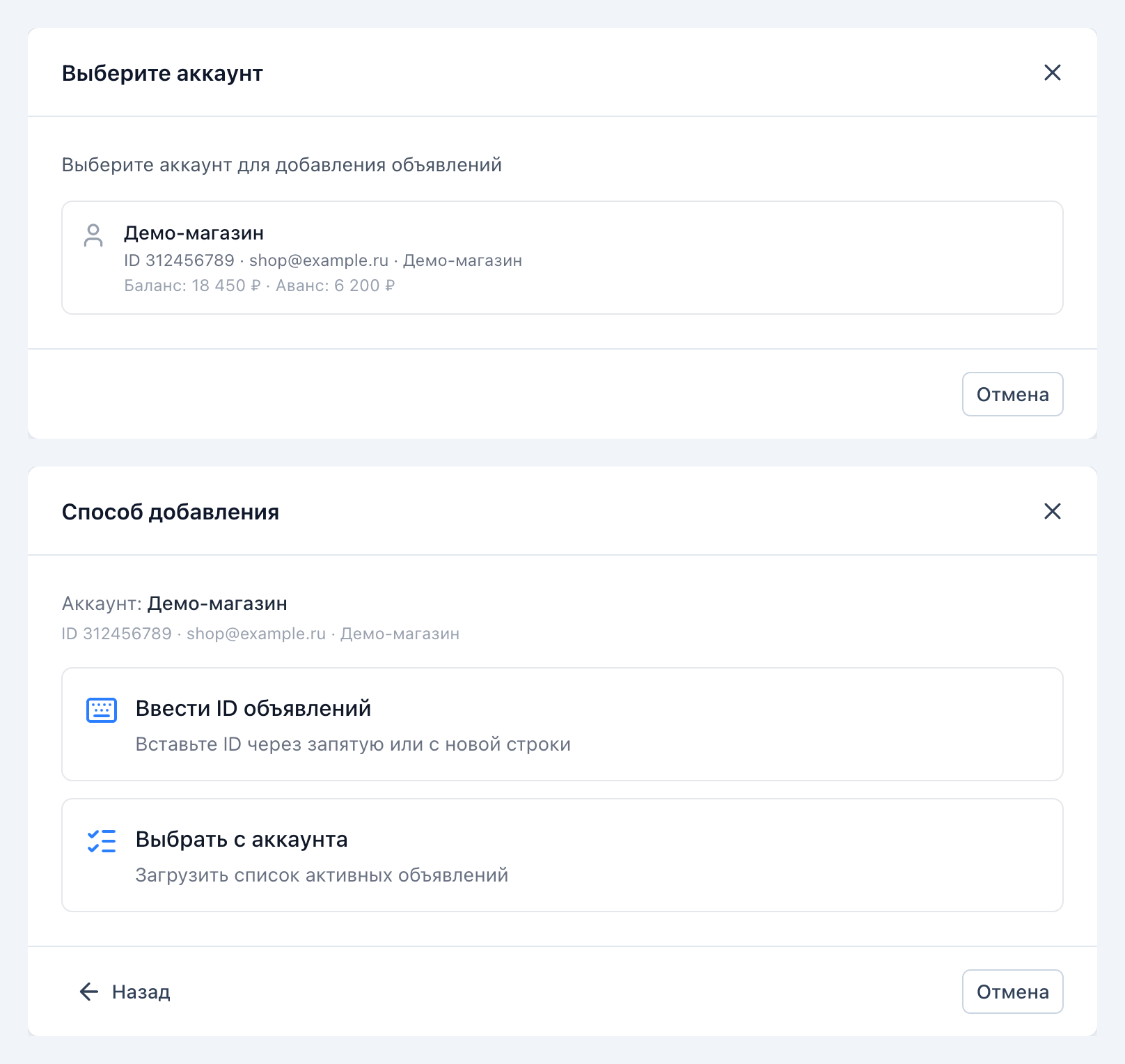Go back using the Назад button
Image resolution: width=1125 pixels, height=1064 pixels.
[125, 992]
